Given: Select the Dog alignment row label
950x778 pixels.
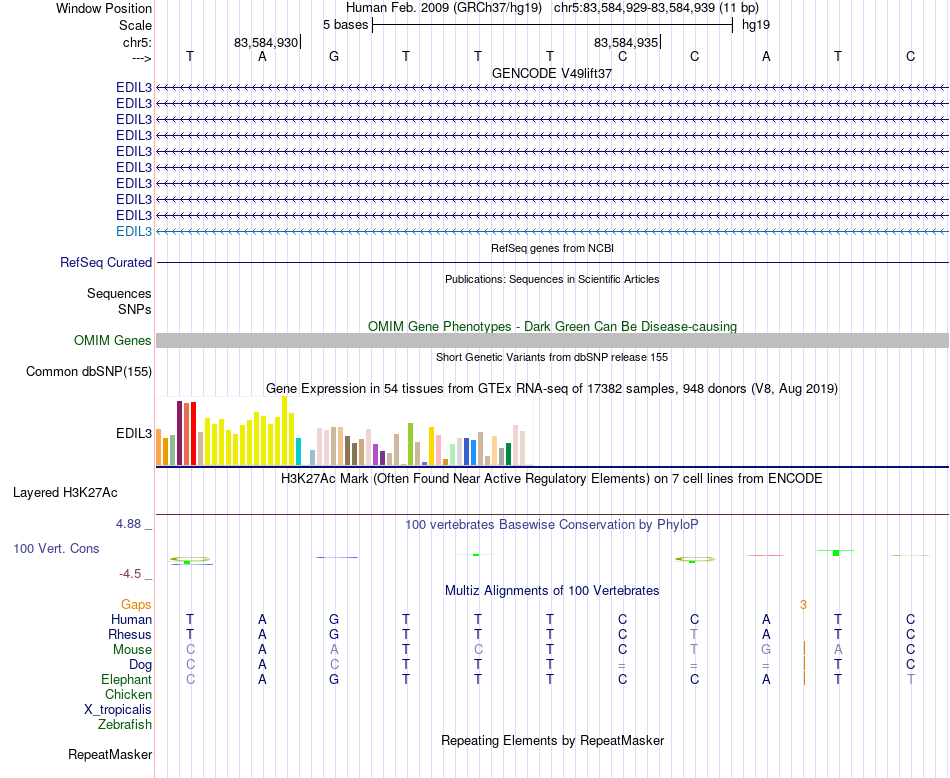Looking at the screenshot, I should tap(141, 665).
